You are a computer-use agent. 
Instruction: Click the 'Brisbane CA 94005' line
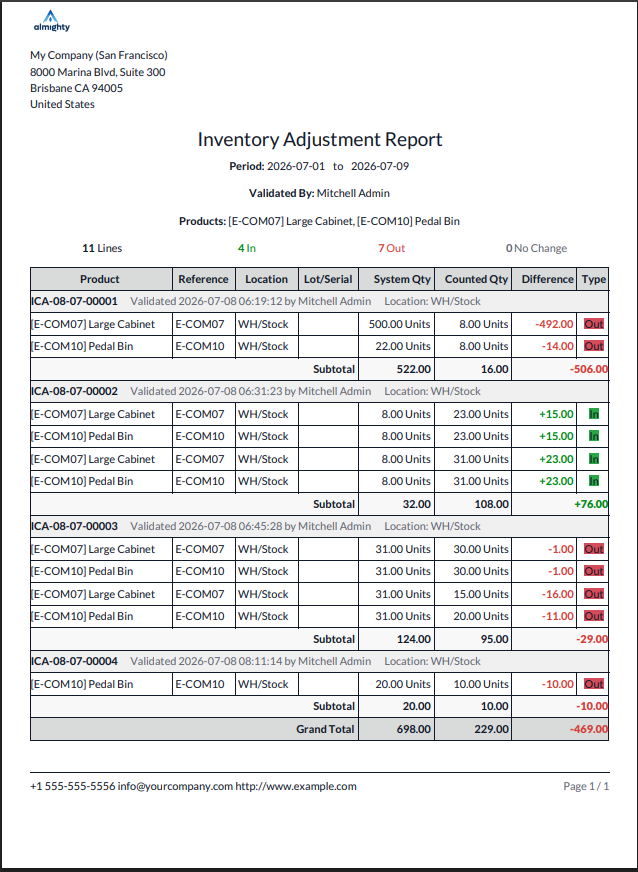click(x=76, y=88)
